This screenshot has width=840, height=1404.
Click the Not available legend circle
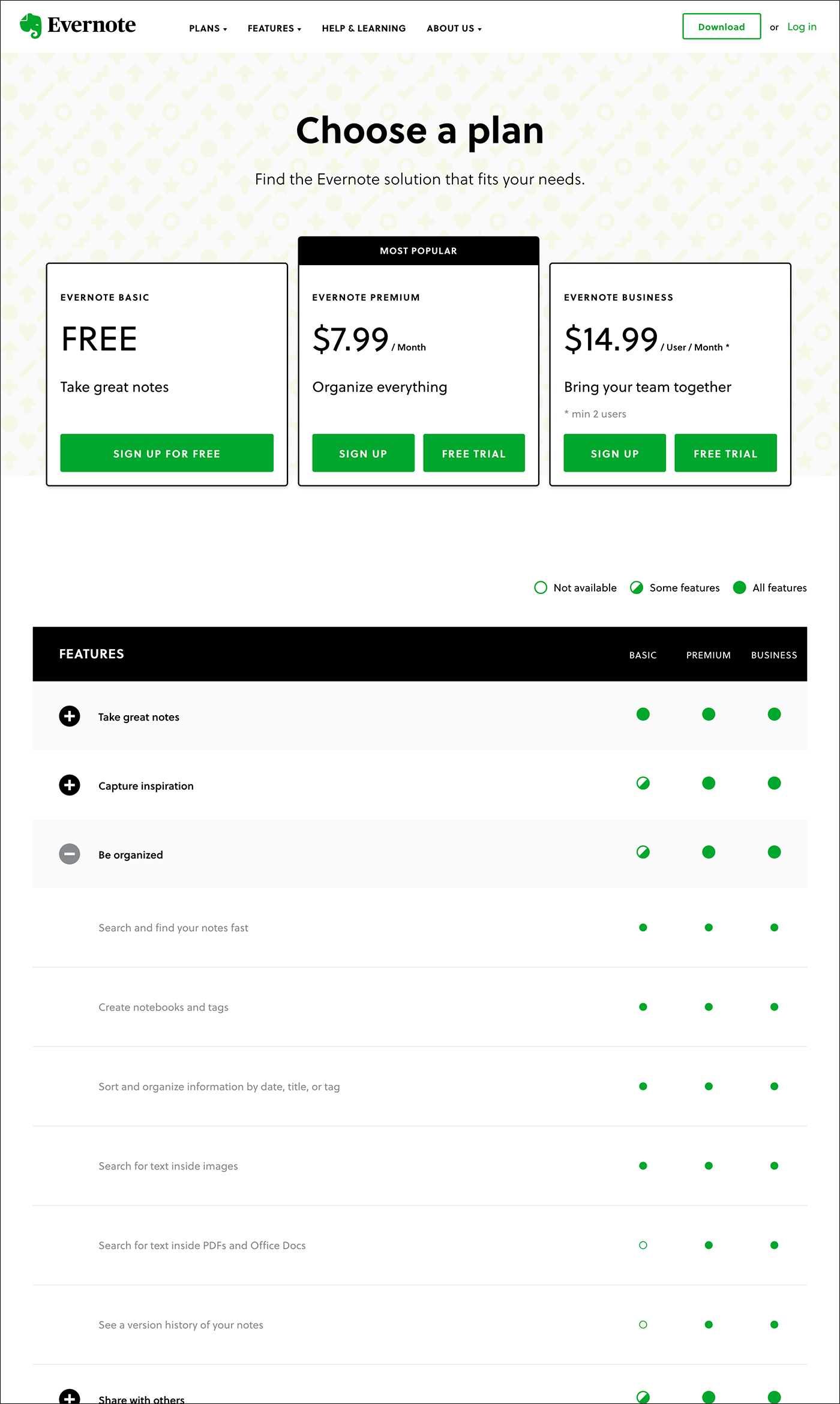coord(541,587)
